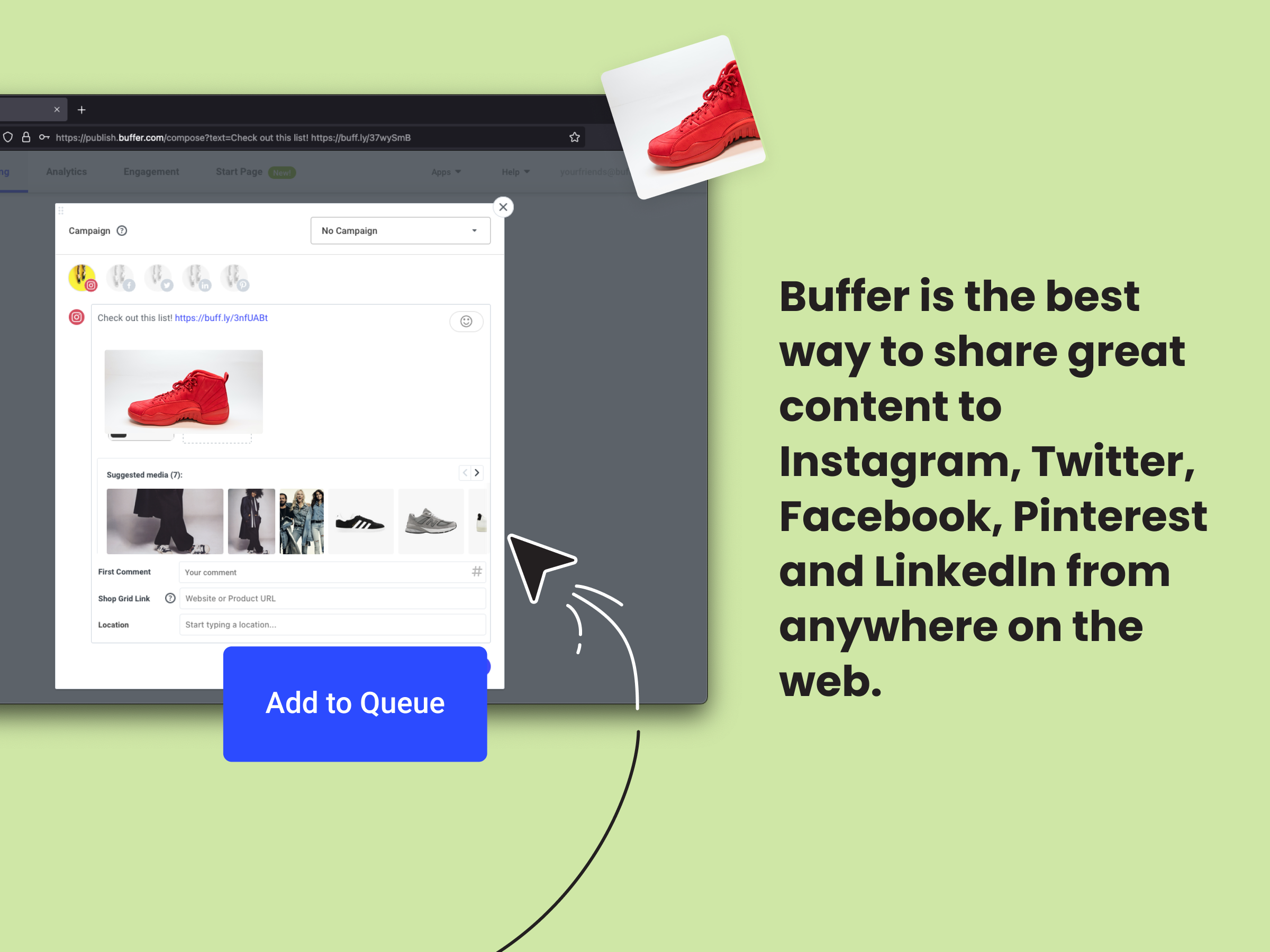
Task: Click Add to Queue button
Action: (353, 702)
